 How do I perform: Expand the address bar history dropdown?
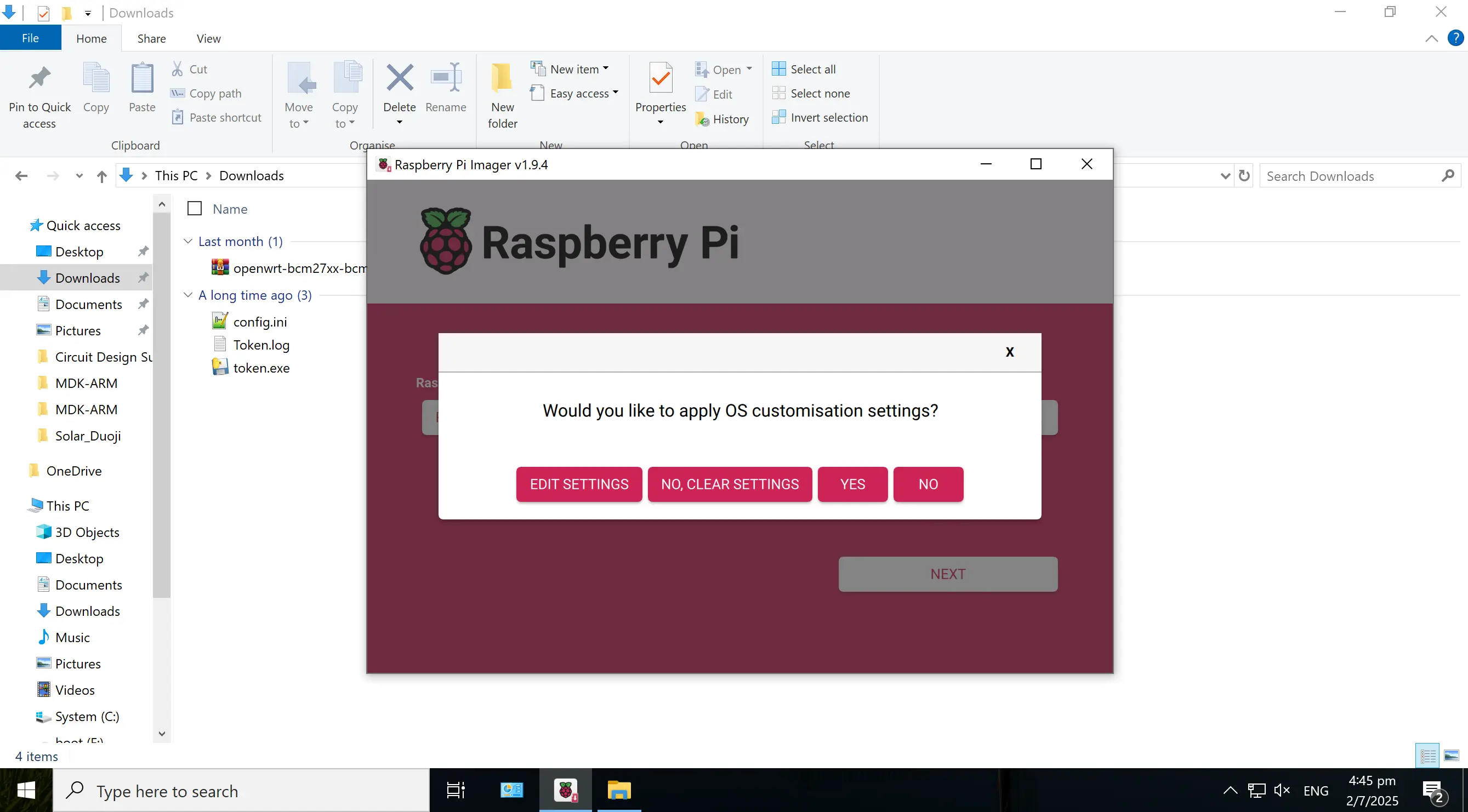click(1225, 176)
